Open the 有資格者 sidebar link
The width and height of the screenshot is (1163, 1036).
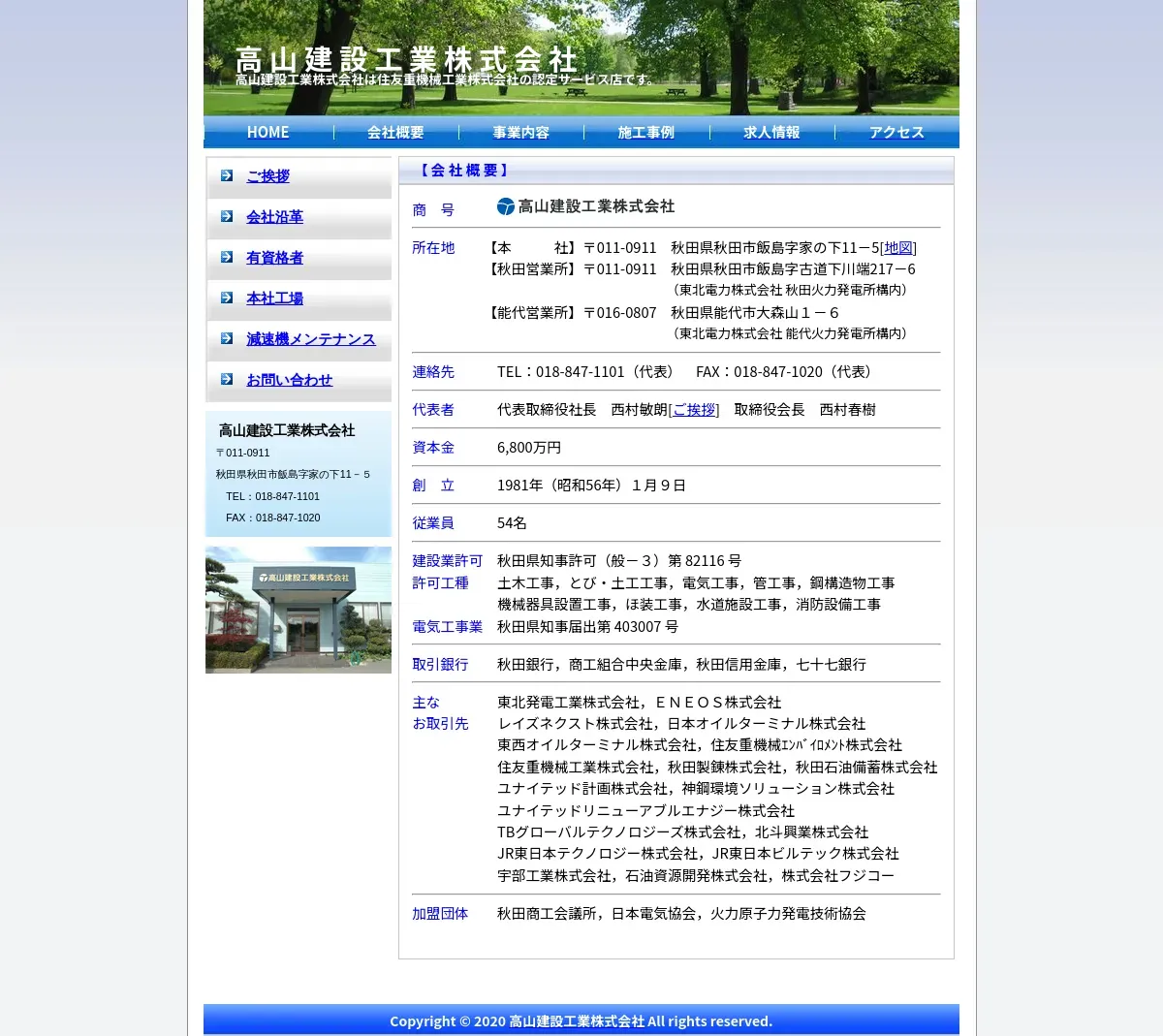tap(274, 257)
